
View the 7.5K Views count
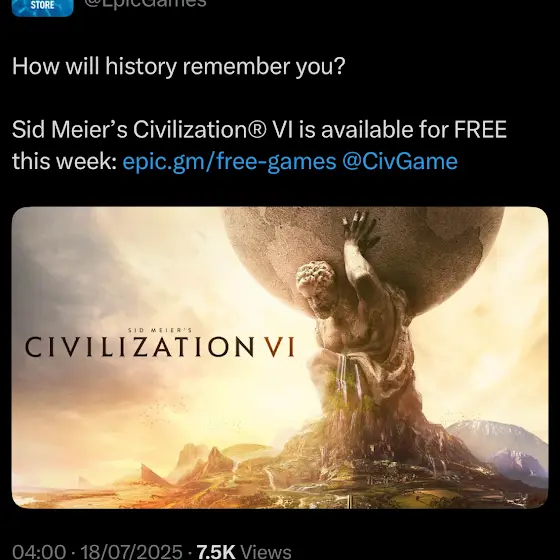[244, 552]
